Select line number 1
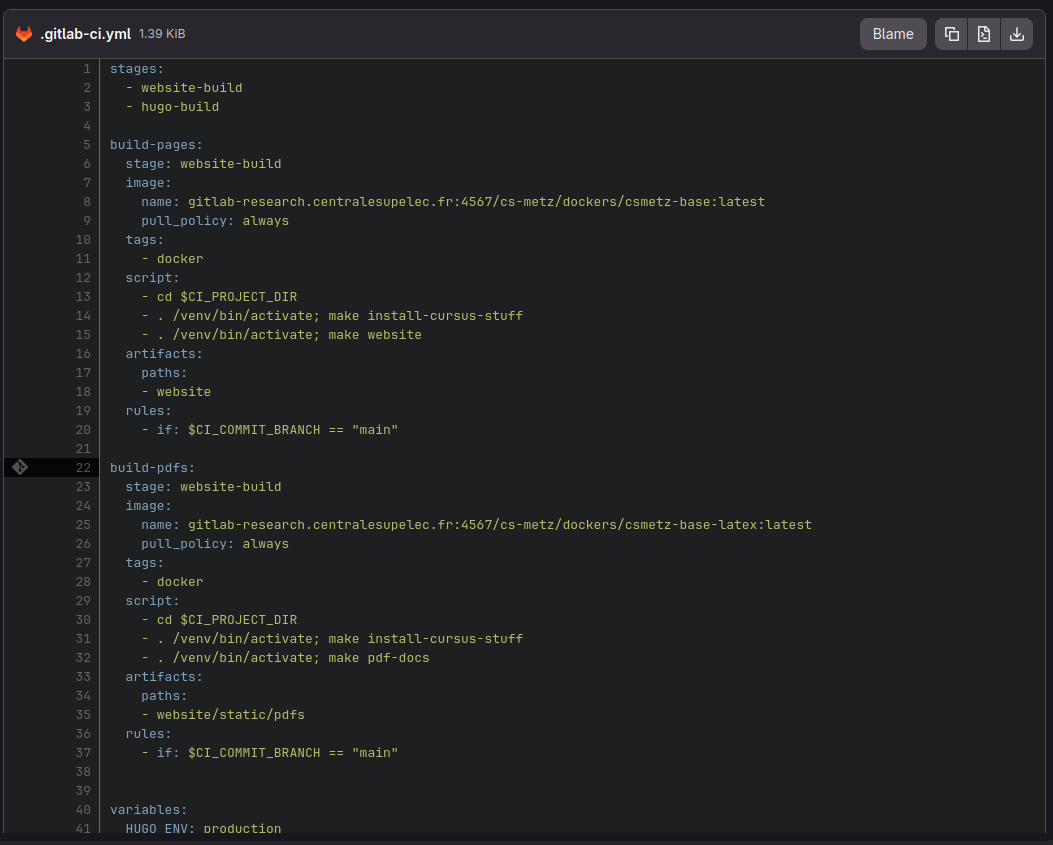1053x845 pixels. click(87, 69)
